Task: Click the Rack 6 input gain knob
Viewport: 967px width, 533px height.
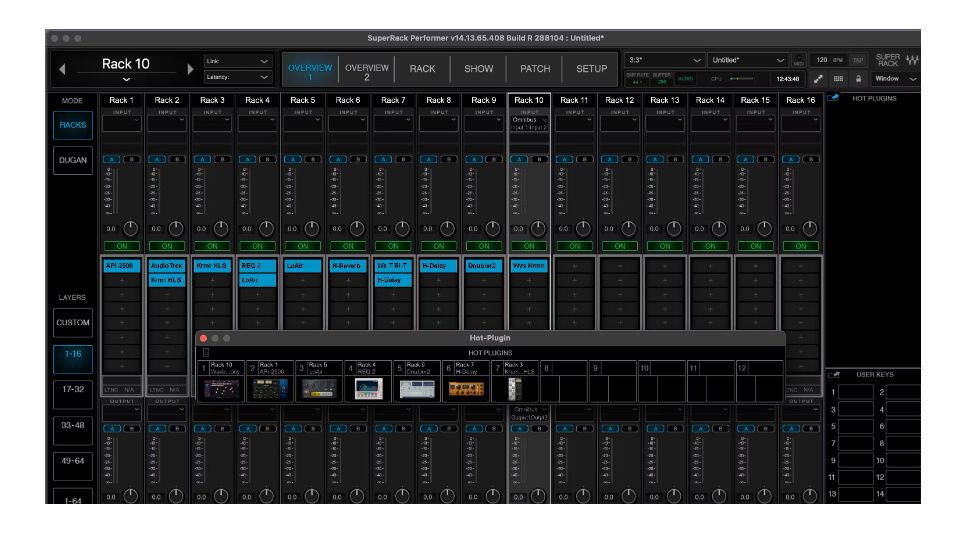Action: tap(357, 229)
